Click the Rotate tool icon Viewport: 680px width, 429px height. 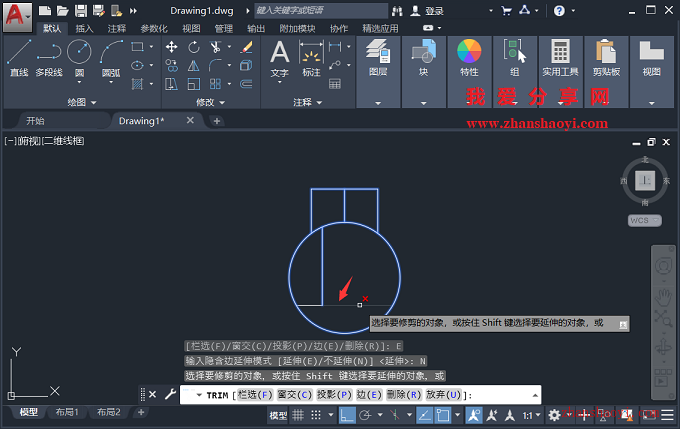[x=194, y=47]
